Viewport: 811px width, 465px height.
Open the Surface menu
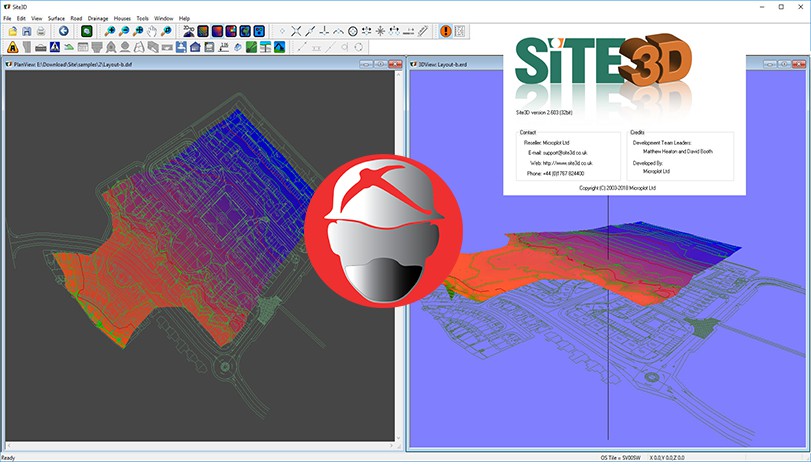tap(56, 18)
